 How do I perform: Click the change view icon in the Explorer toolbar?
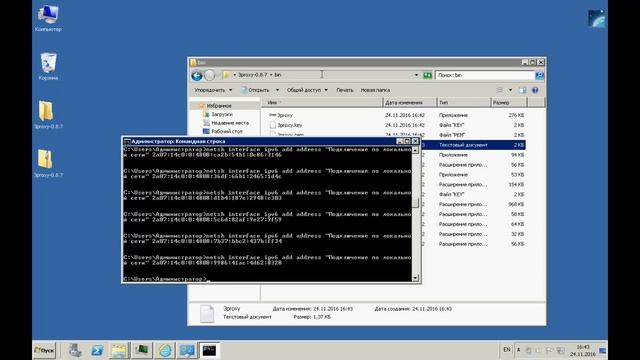[x=500, y=90]
